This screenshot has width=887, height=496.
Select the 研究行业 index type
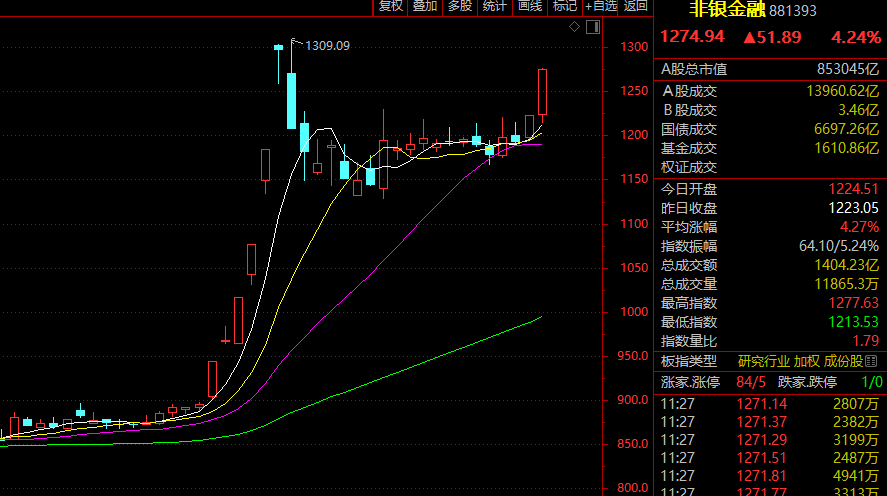click(x=764, y=361)
